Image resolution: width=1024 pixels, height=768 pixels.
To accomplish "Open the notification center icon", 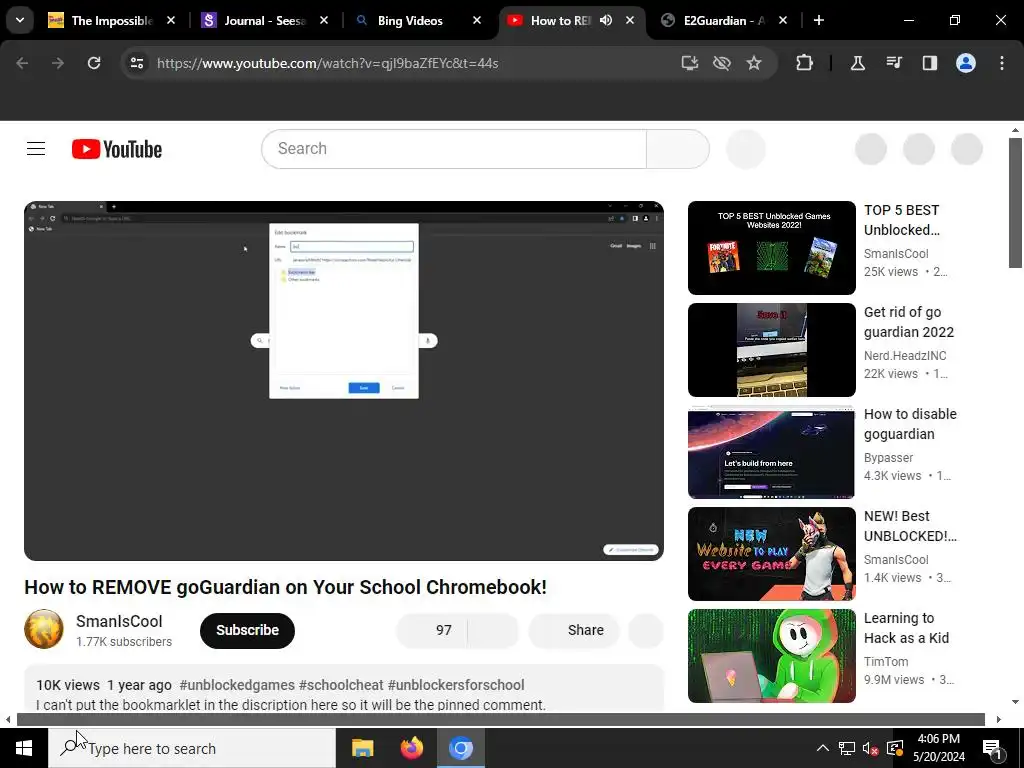I will tap(992, 748).
